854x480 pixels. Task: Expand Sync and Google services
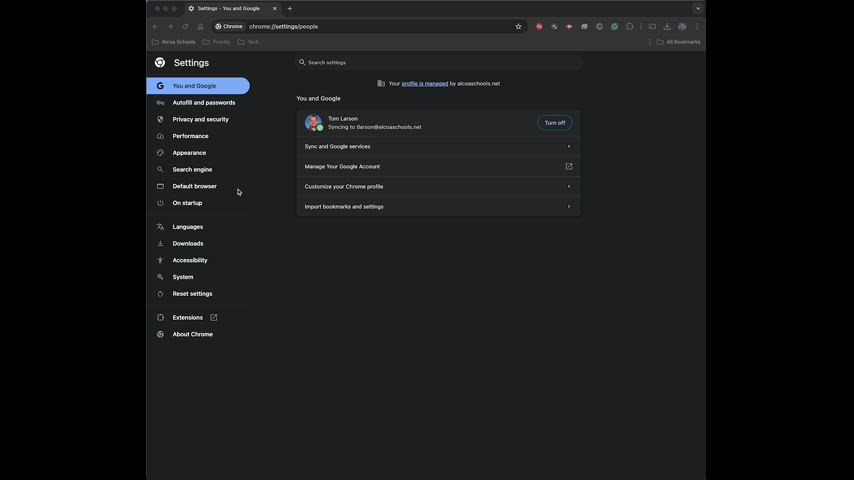[438, 147]
